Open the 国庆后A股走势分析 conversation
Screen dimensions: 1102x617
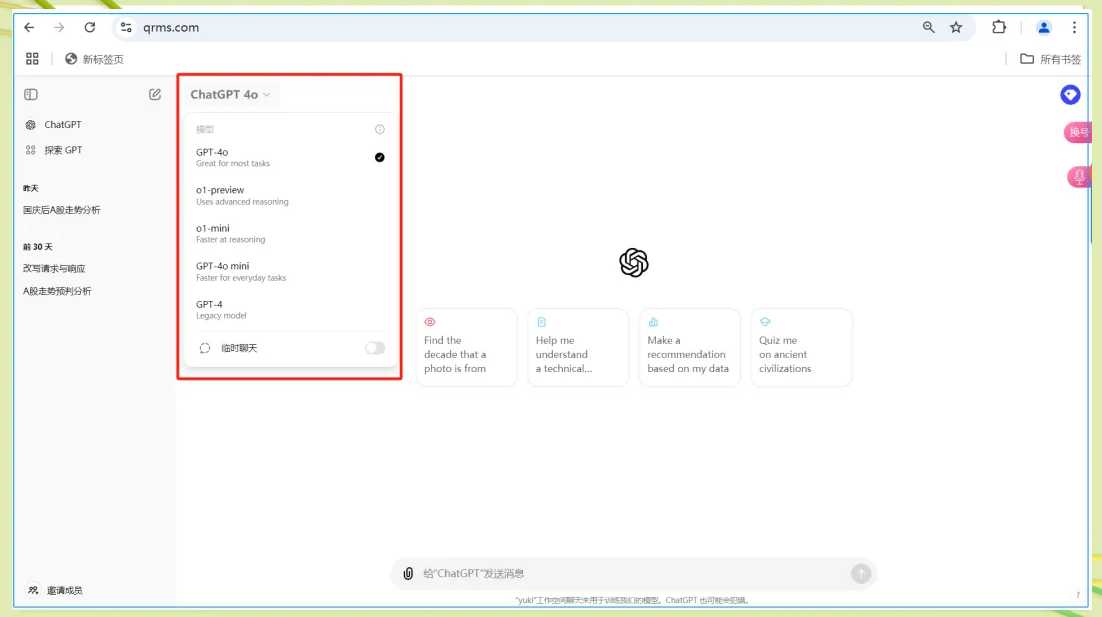click(62, 209)
